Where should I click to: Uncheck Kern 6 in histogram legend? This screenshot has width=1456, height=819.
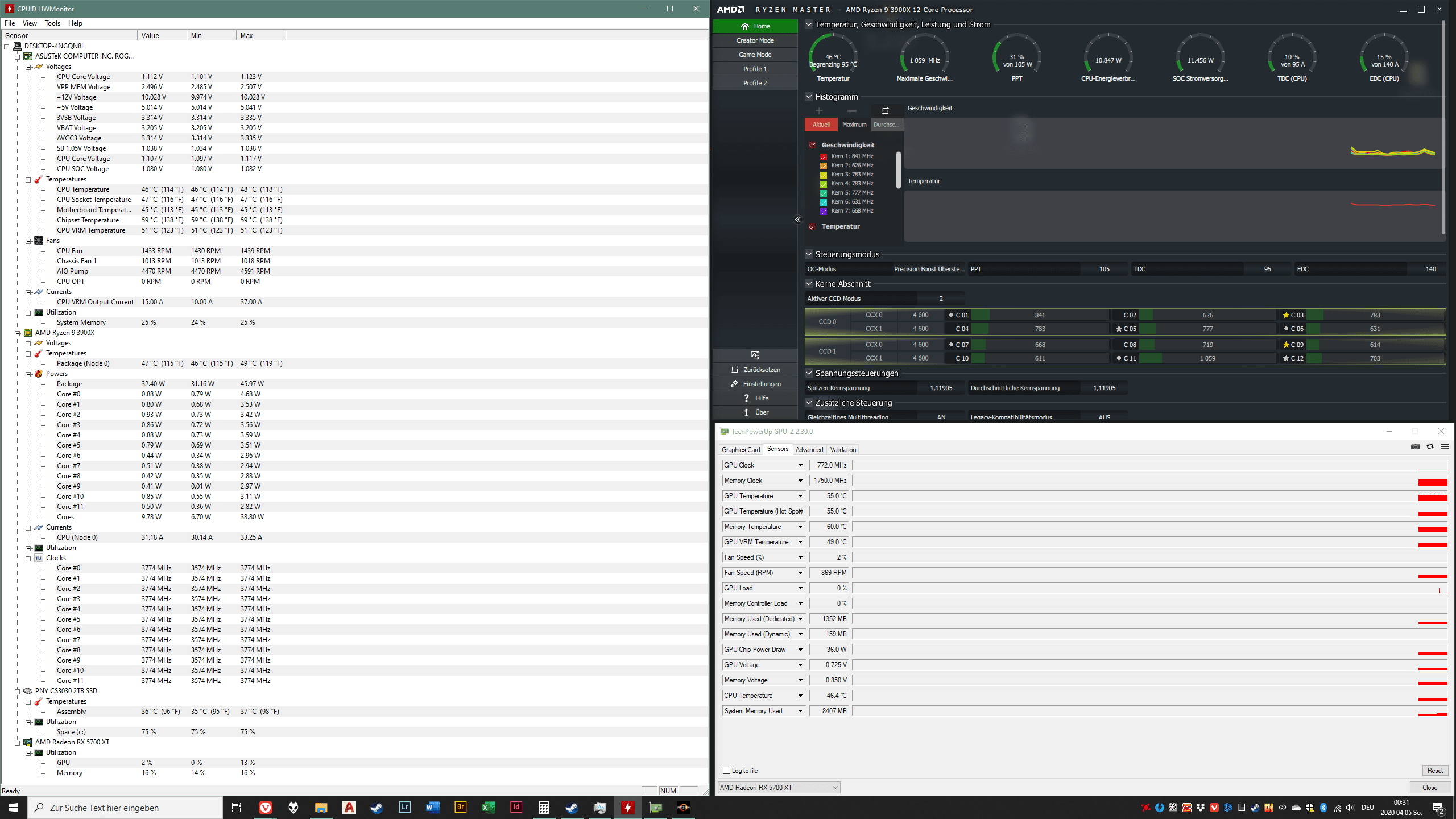[x=823, y=202]
